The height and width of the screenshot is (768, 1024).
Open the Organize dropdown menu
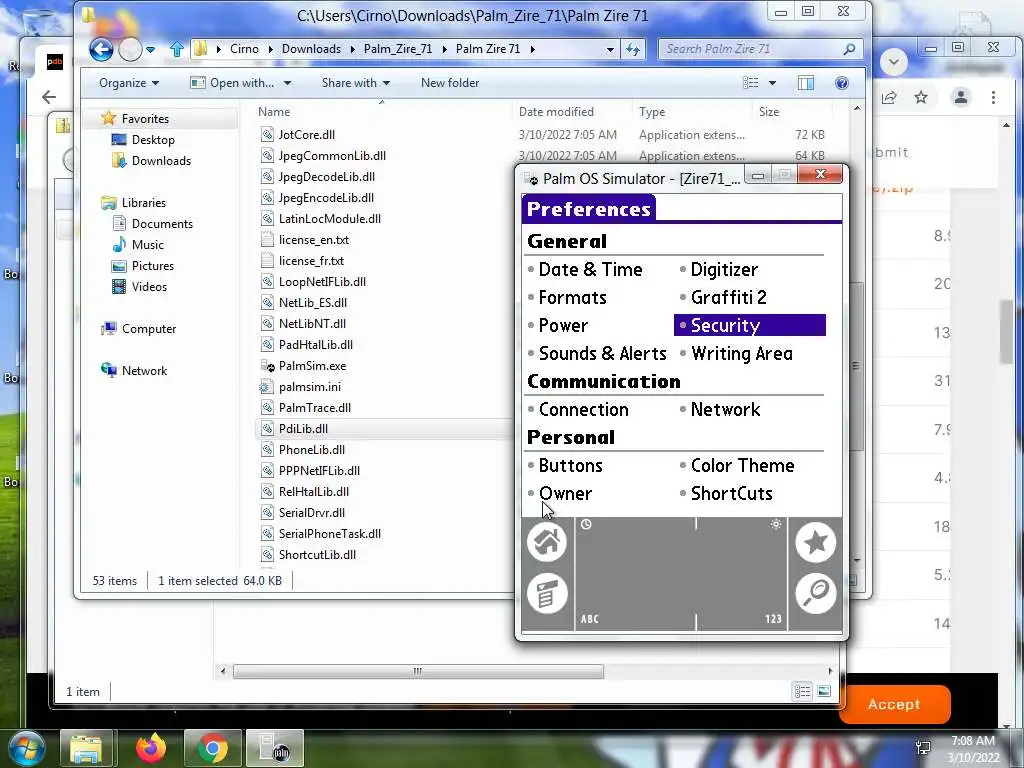pyautogui.click(x=129, y=83)
